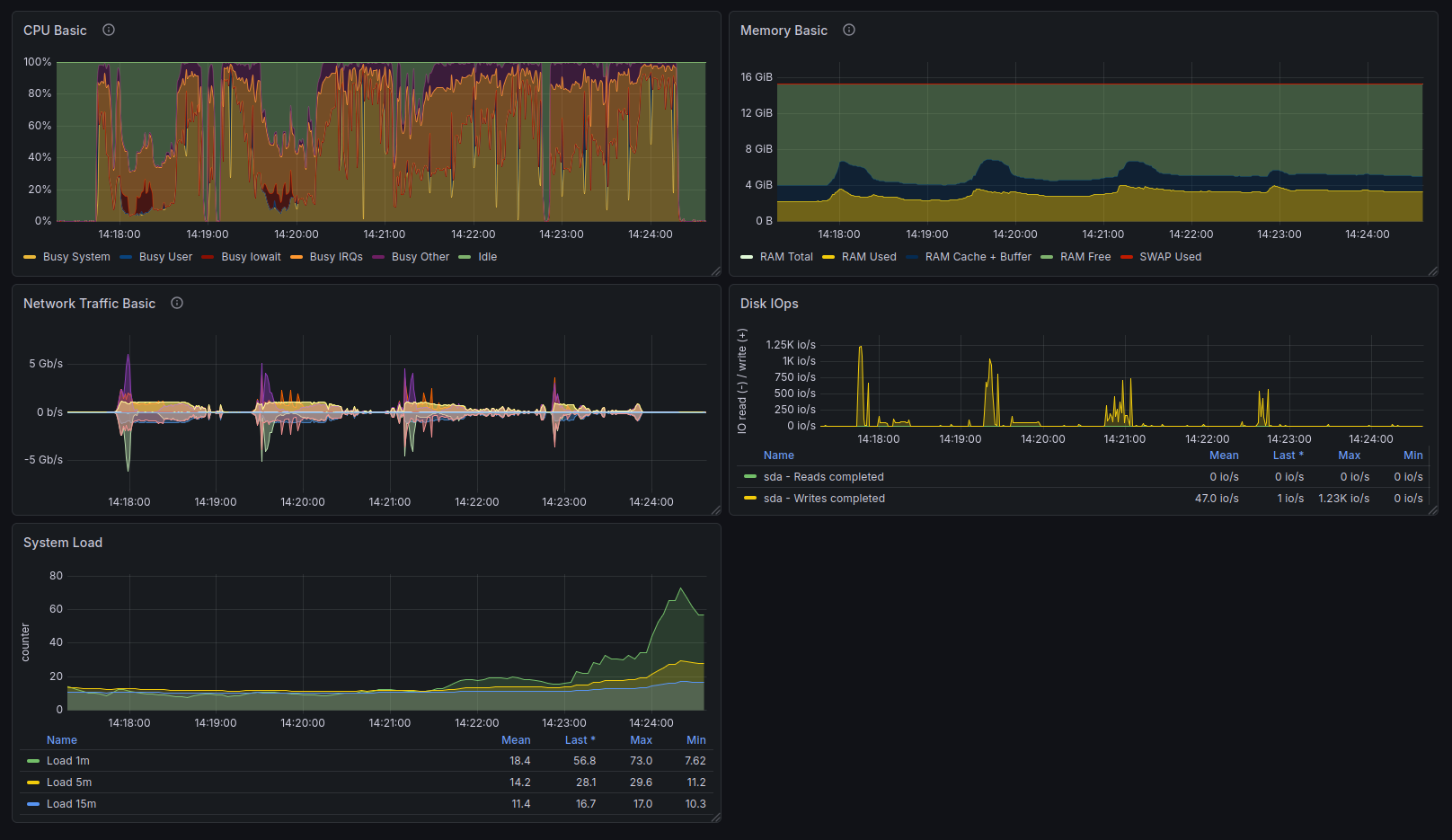Click the IO read / write axis label
Image resolution: width=1452 pixels, height=840 pixels.
click(742, 381)
